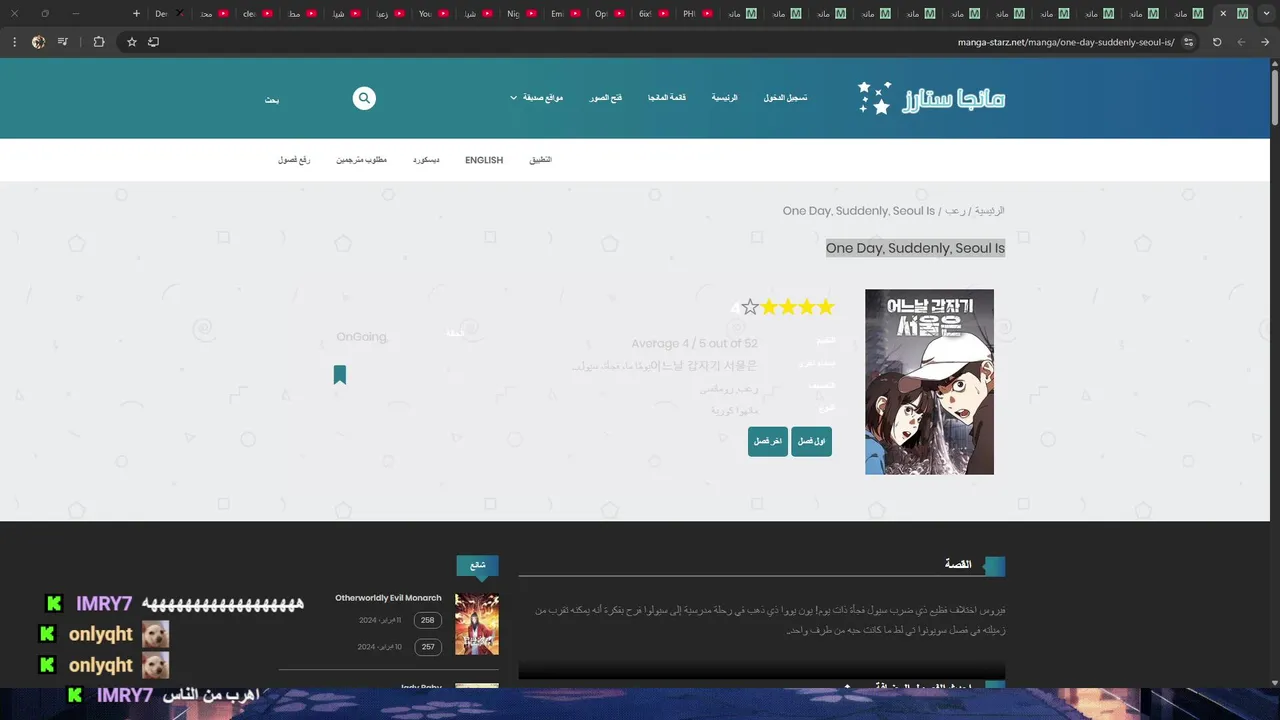Click الرئيسية in the breadcrumb

[x=988, y=211]
